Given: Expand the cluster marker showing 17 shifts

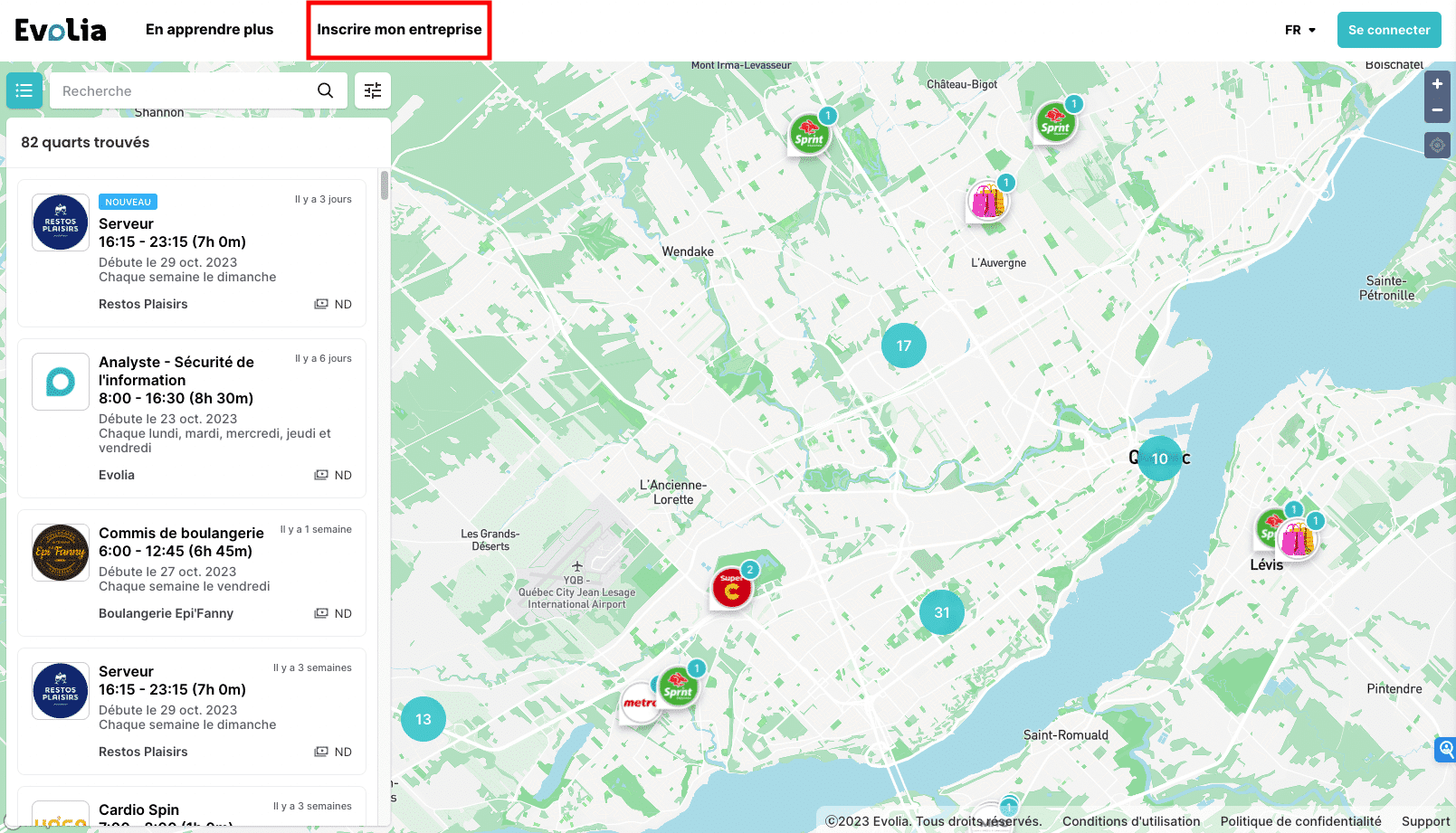Looking at the screenshot, I should (x=903, y=345).
